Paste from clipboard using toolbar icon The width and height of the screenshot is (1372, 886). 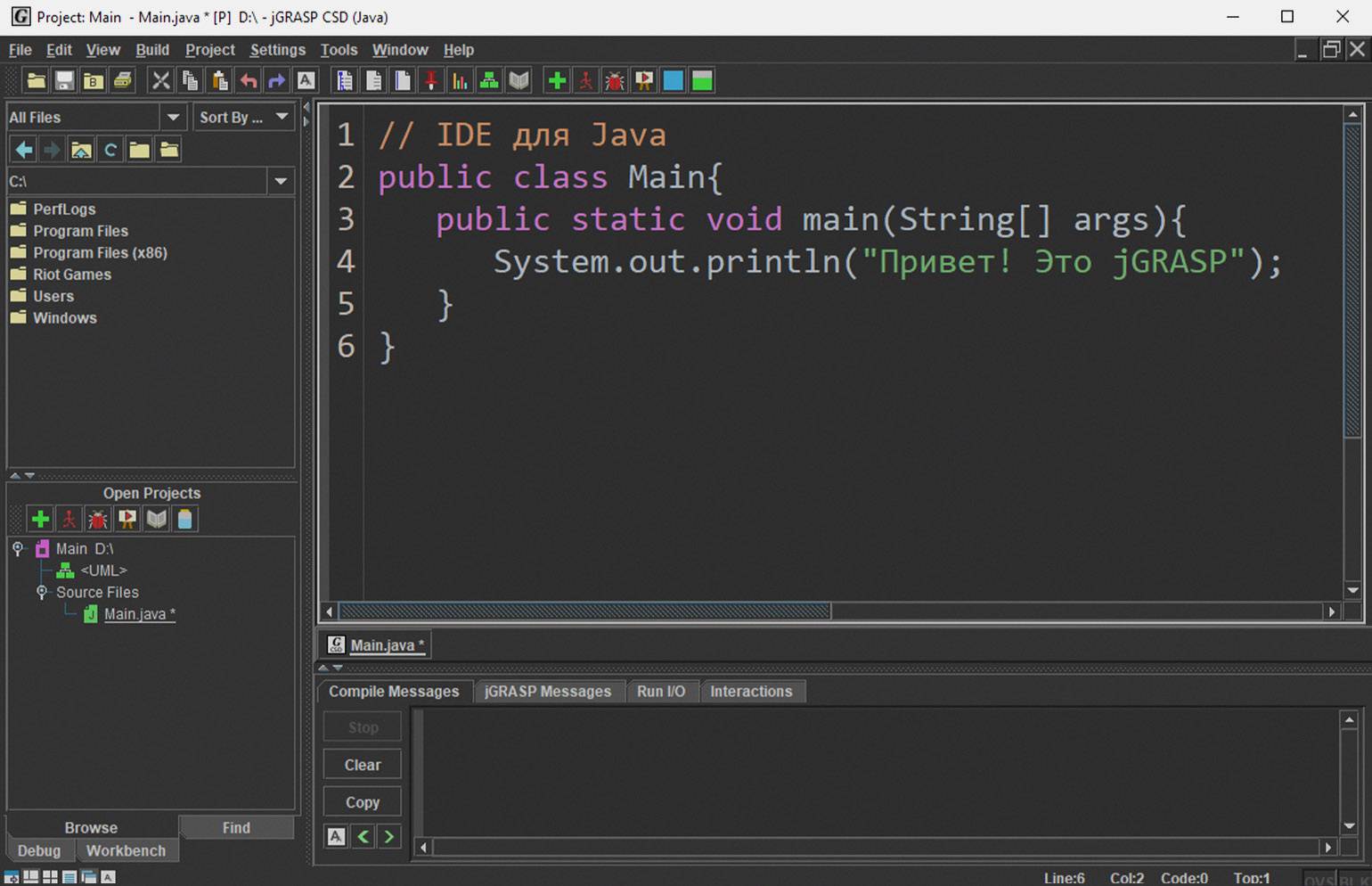[x=219, y=81]
